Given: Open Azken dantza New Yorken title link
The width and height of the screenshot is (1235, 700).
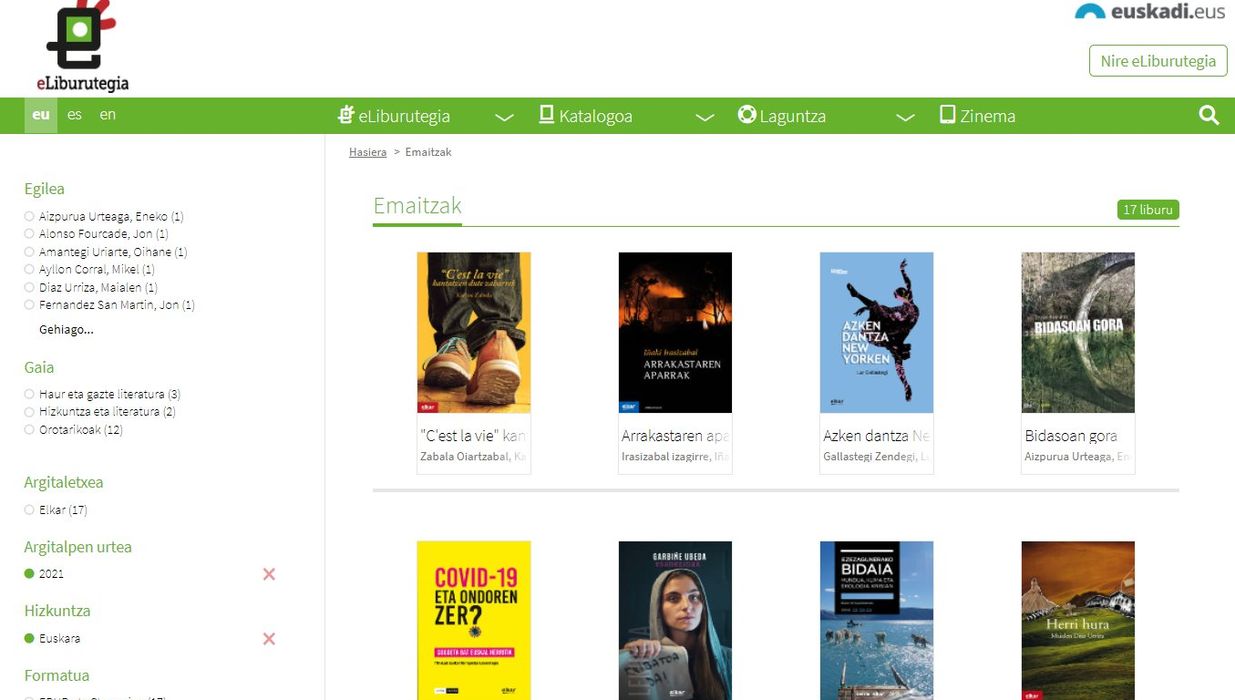Looking at the screenshot, I should click(x=877, y=436).
